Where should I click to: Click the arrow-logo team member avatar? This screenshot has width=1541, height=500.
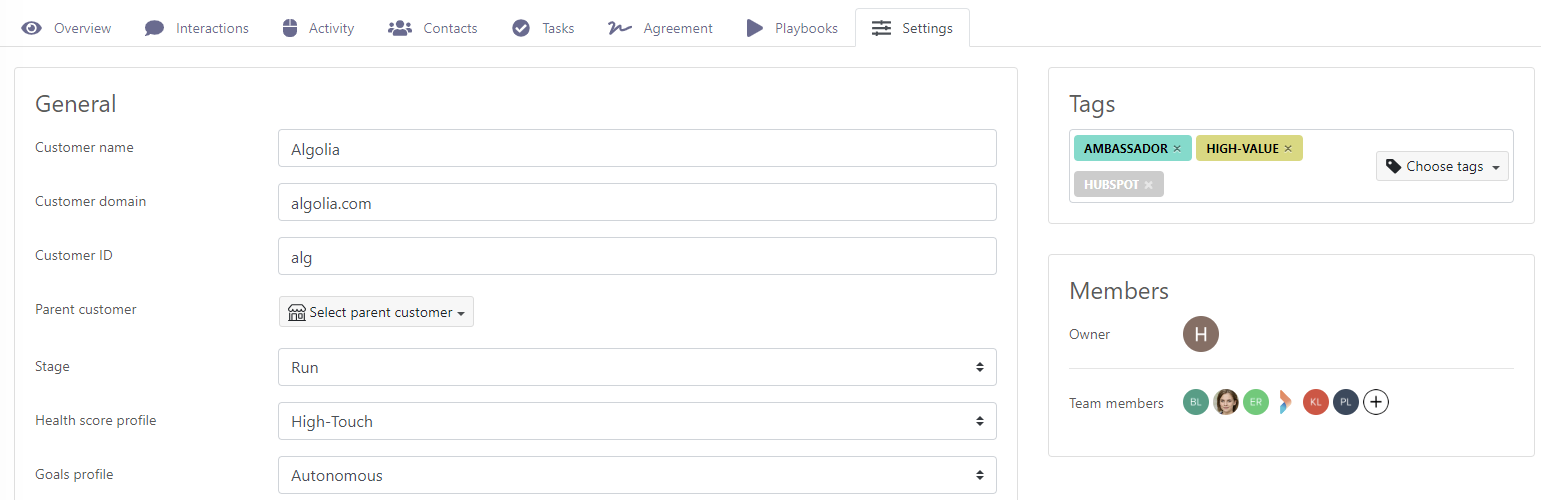(1286, 402)
